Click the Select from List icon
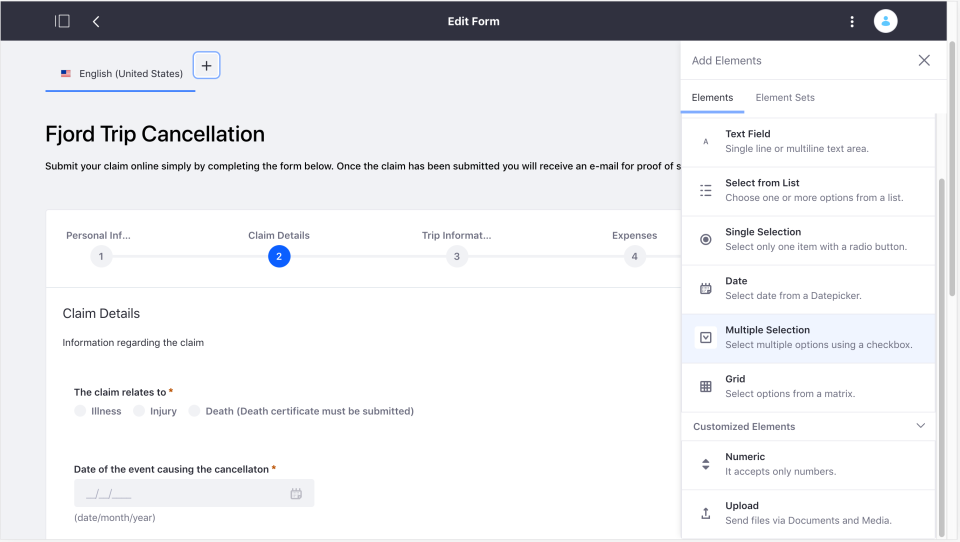The image size is (960, 542). 706,190
